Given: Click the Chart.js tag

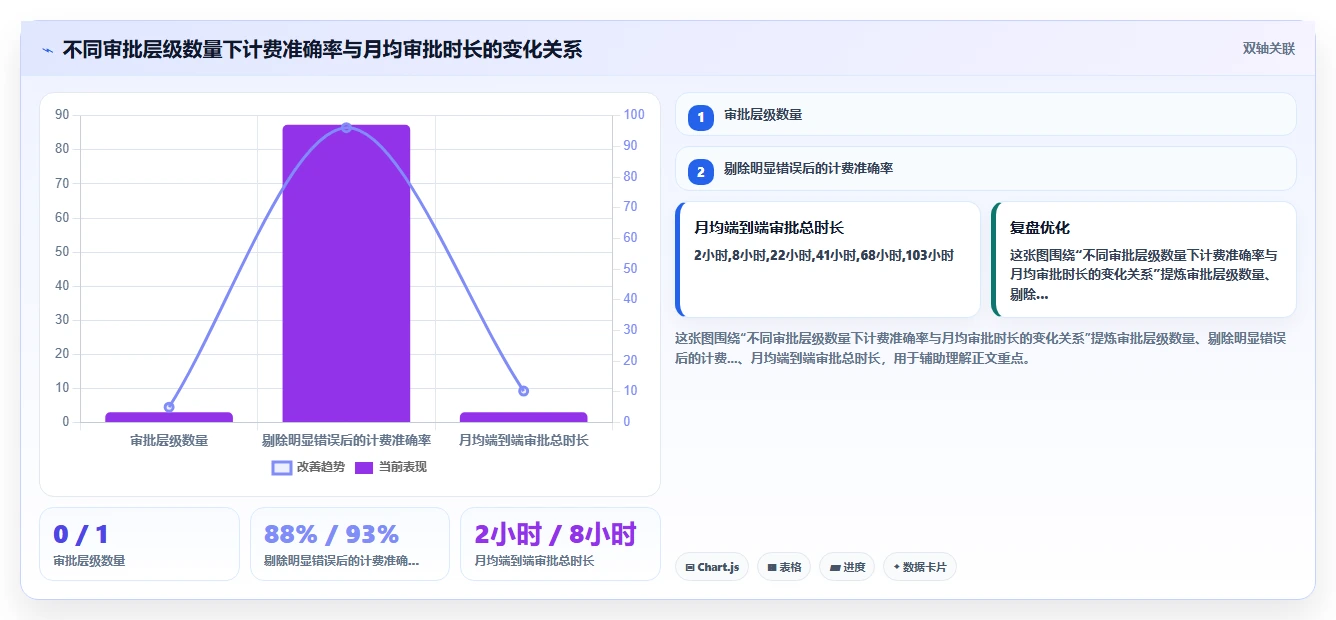Looking at the screenshot, I should [x=712, y=567].
